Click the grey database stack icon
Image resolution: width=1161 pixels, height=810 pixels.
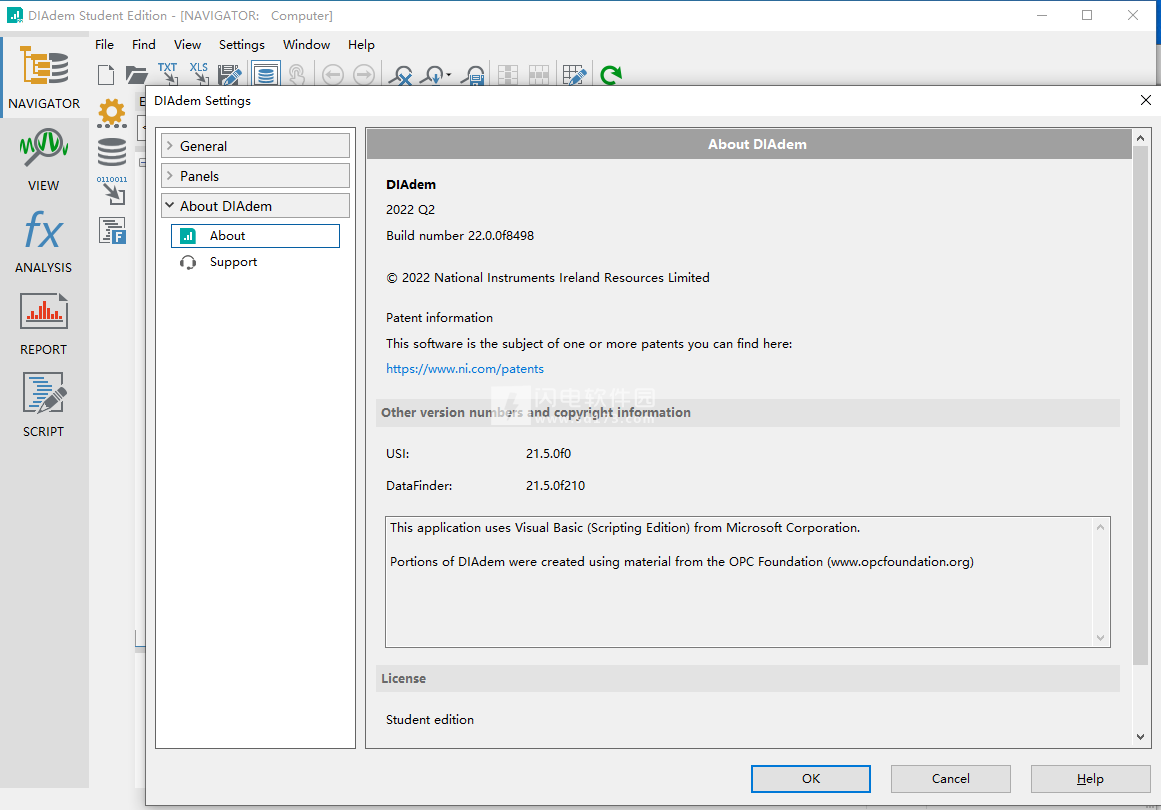[x=112, y=152]
